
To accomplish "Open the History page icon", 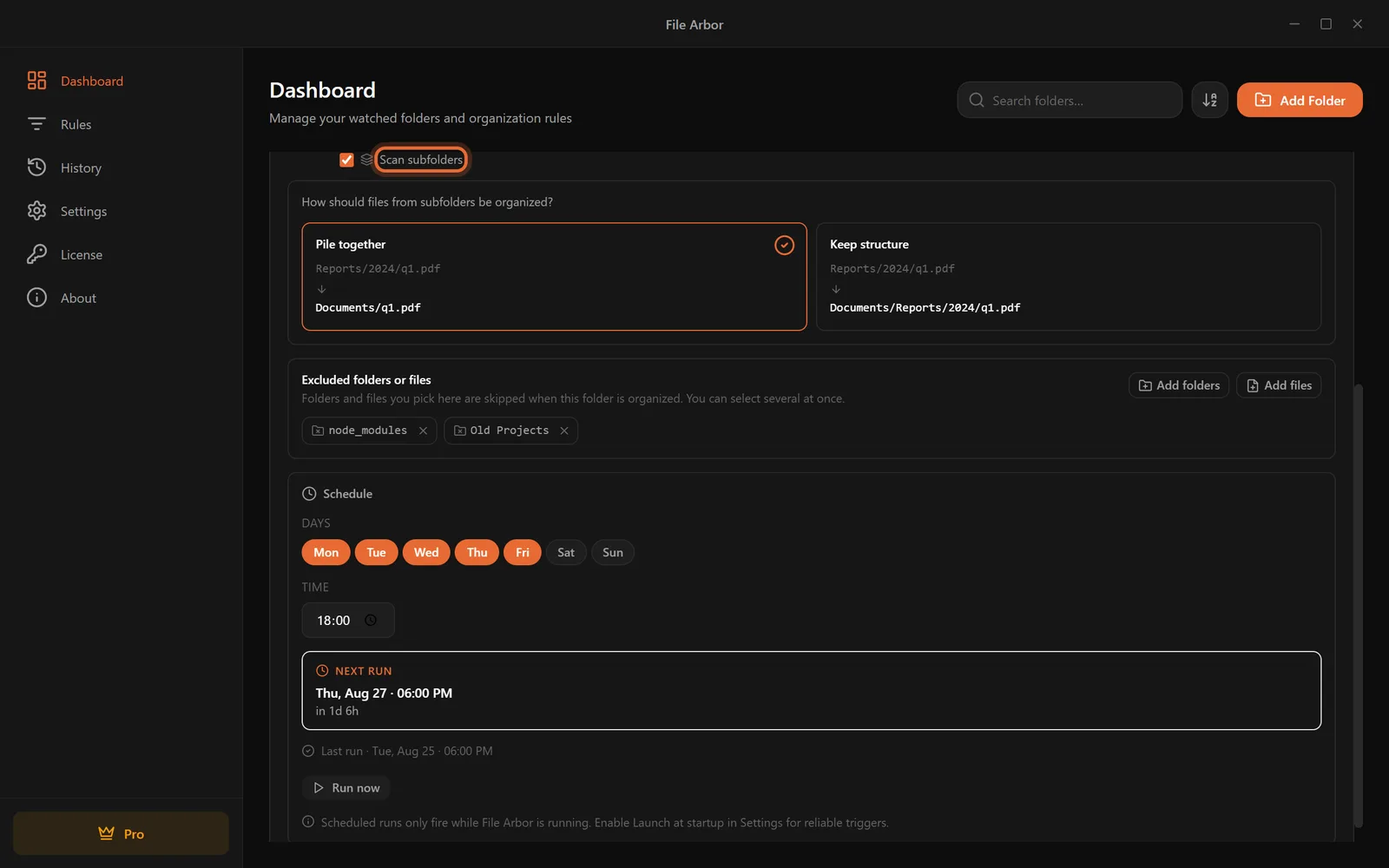I will [x=36, y=168].
